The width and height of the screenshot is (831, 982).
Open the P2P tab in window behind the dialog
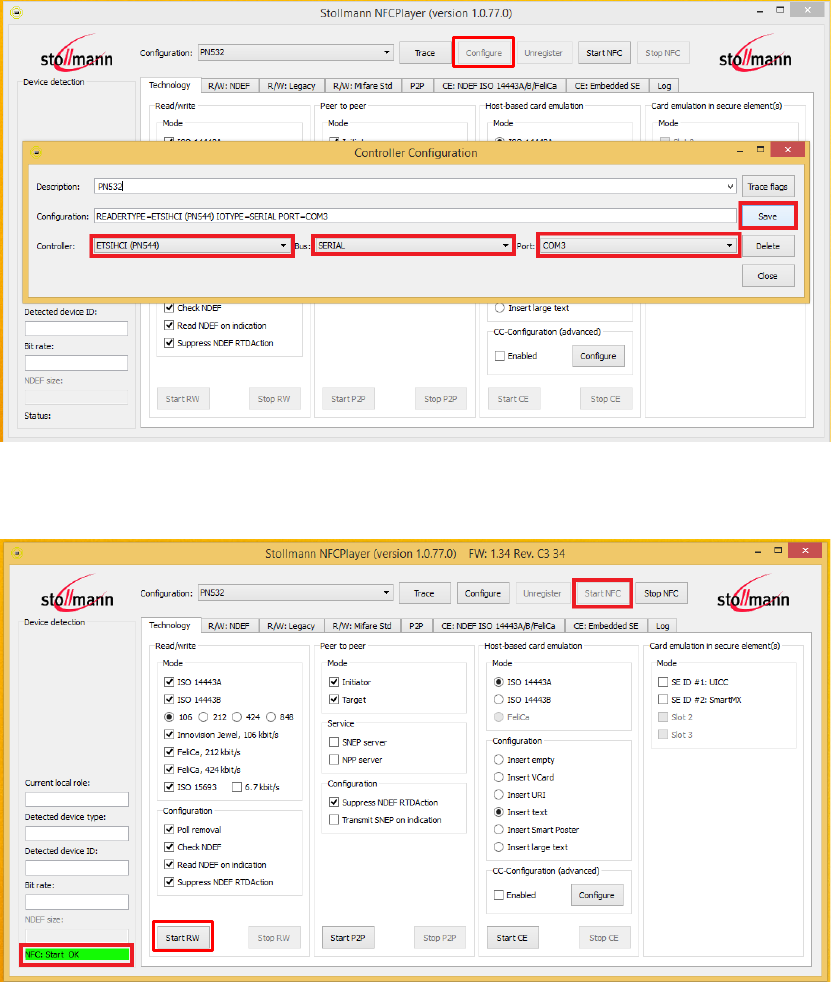[417, 86]
